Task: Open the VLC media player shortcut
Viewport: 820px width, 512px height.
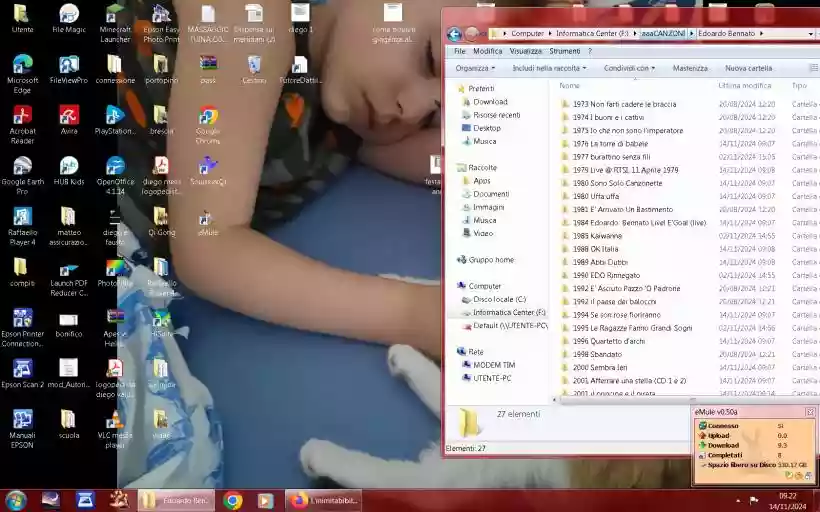Action: (115, 421)
